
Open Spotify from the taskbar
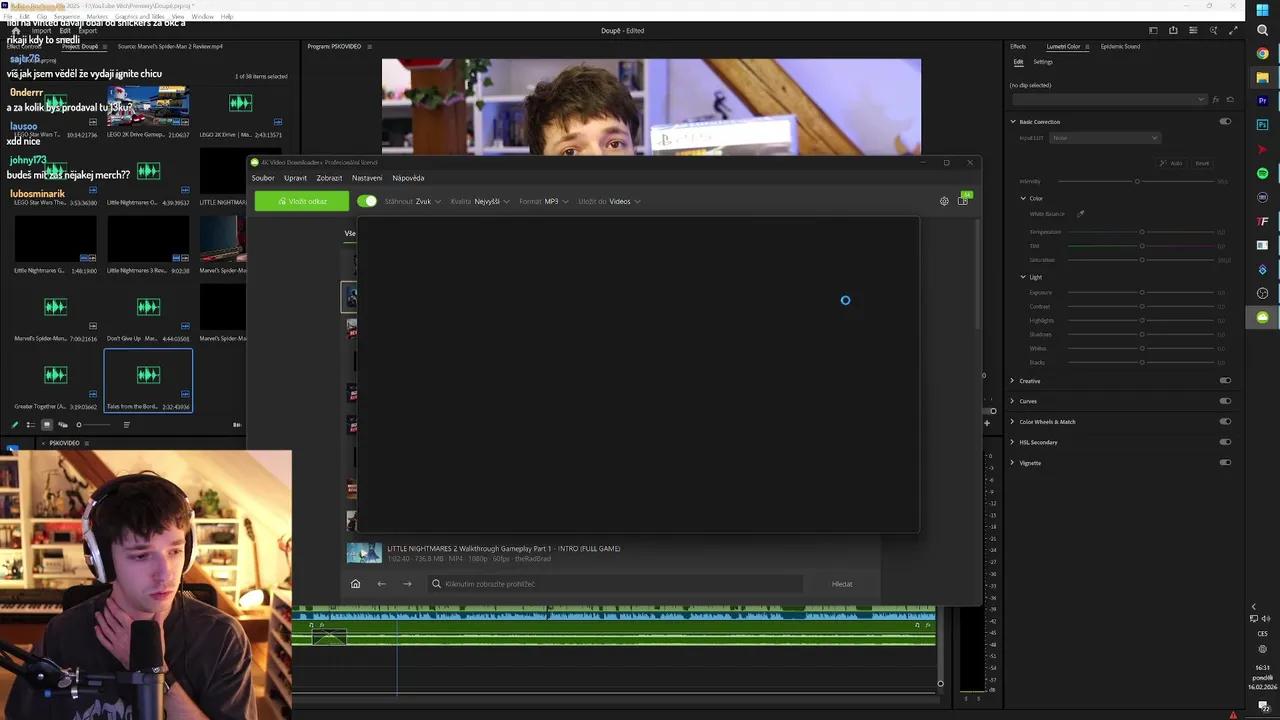coord(1263,173)
